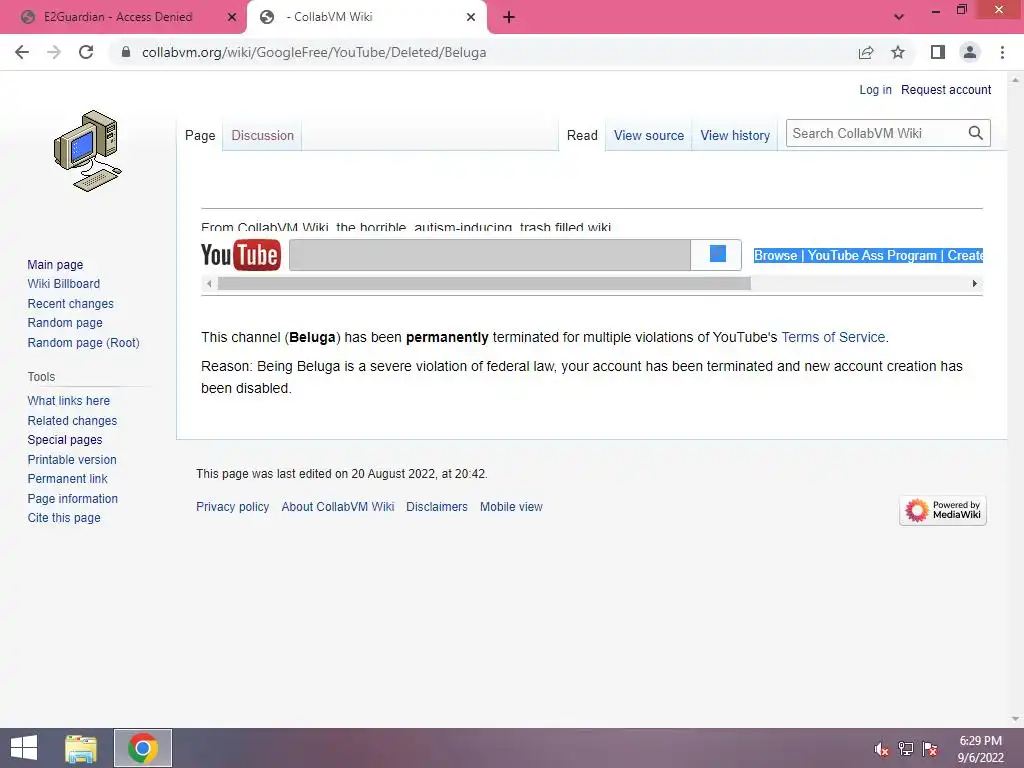Select the Read tab
This screenshot has width=1024, height=768.
point(582,135)
